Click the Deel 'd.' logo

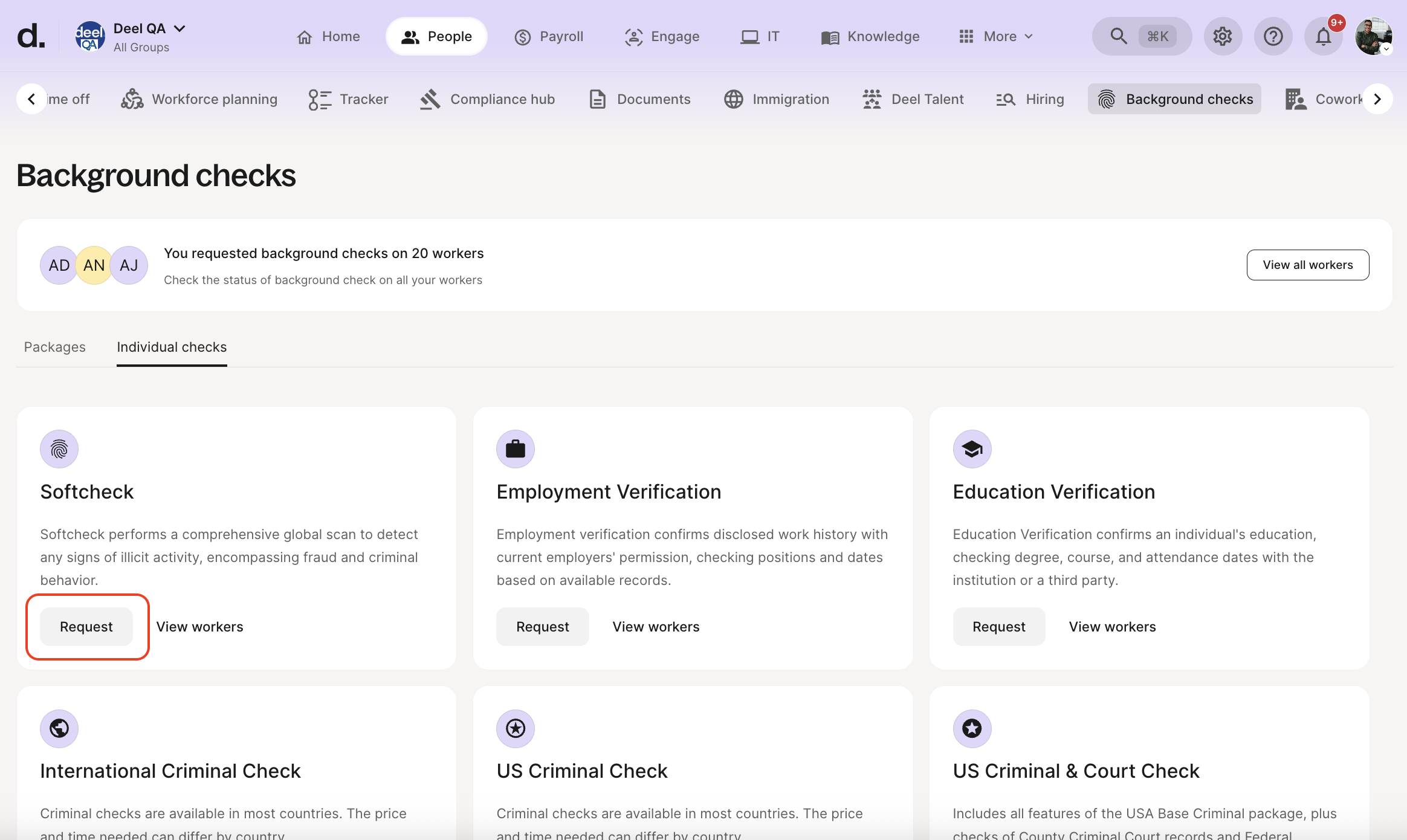coord(31,36)
